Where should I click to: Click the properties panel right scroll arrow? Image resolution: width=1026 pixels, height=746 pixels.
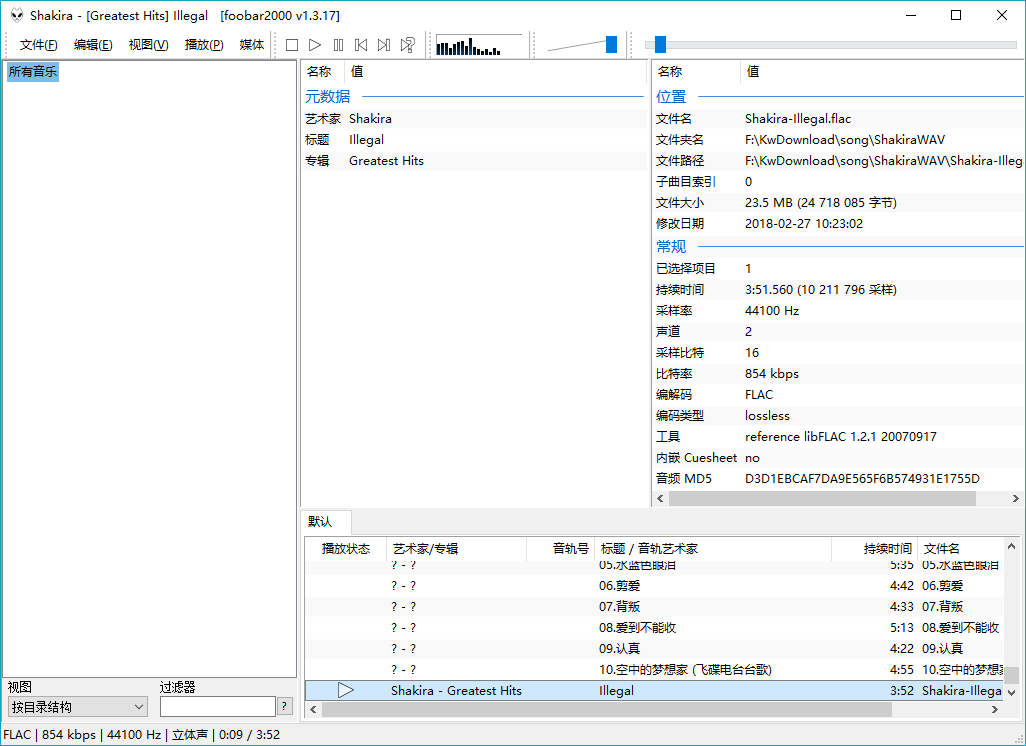[x=1016, y=499]
